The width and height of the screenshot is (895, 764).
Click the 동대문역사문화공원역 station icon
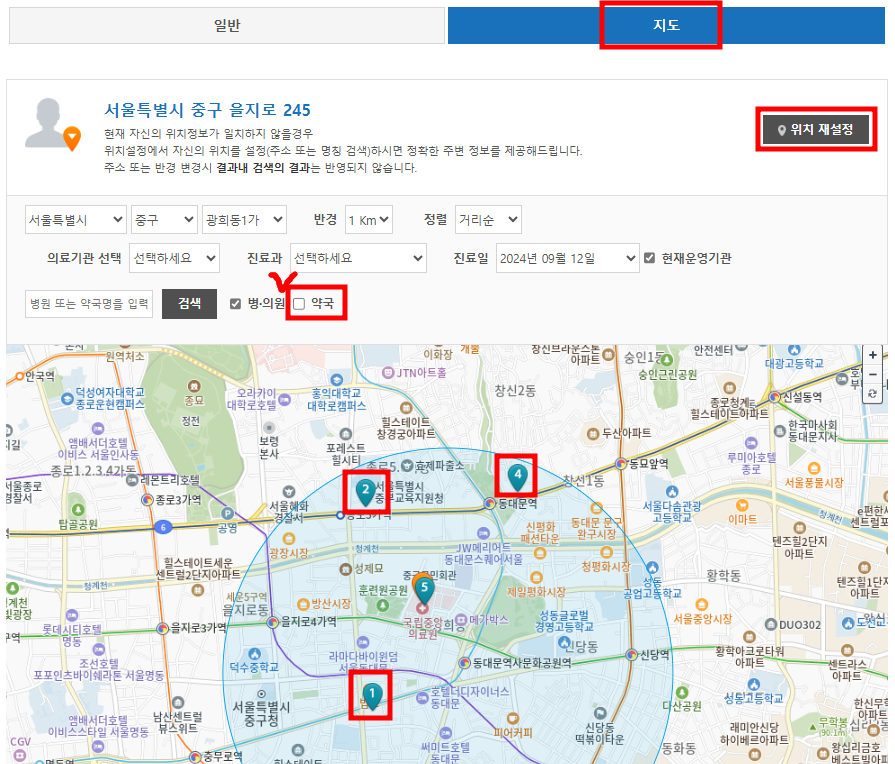pyautogui.click(x=465, y=663)
